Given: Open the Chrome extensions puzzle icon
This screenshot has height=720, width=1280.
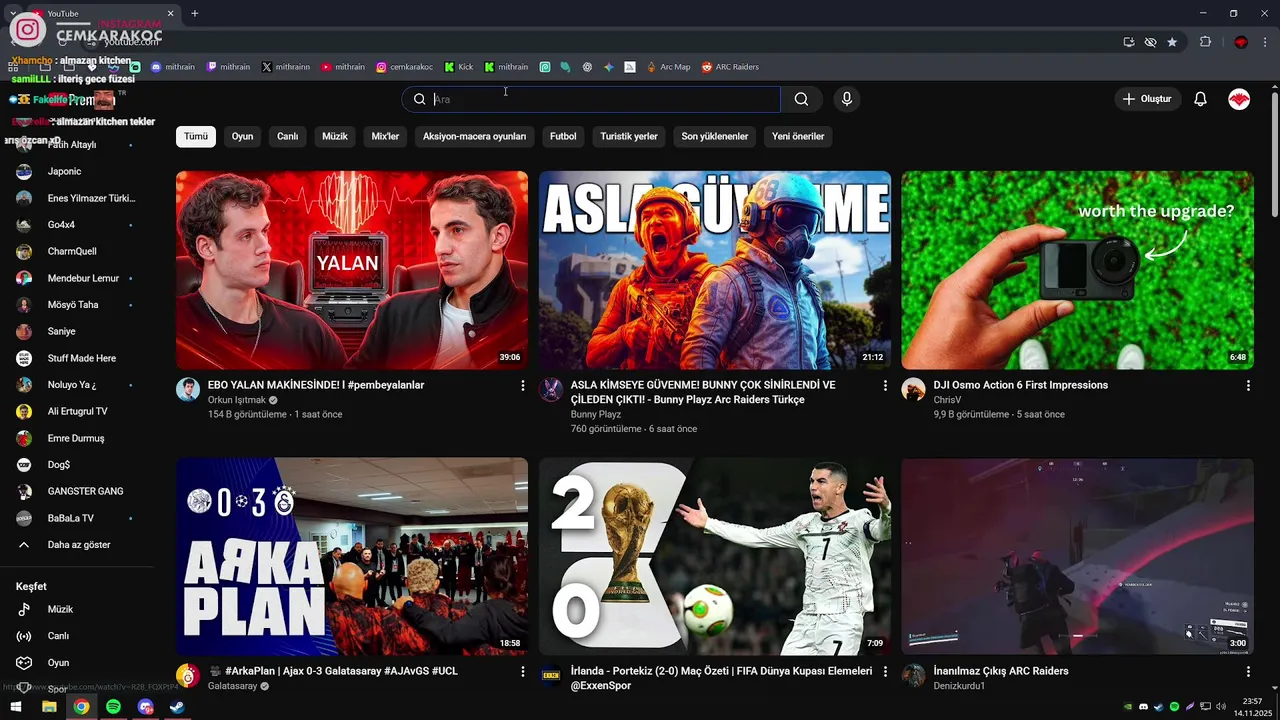Looking at the screenshot, I should point(1205,42).
